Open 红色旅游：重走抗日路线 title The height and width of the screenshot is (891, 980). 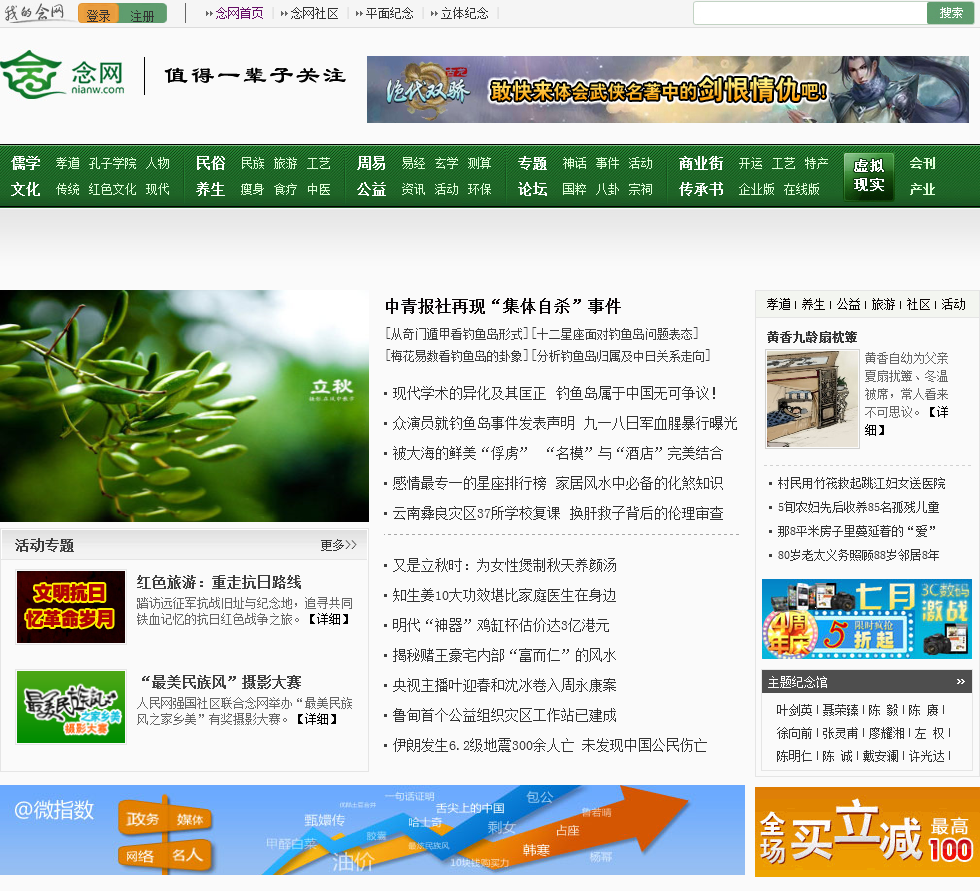219,582
